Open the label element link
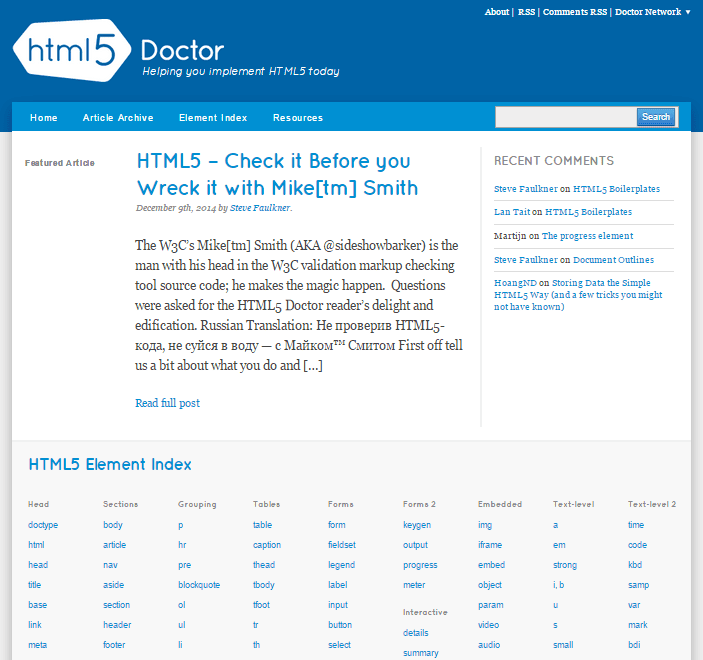This screenshot has height=660, width=703. point(338,585)
